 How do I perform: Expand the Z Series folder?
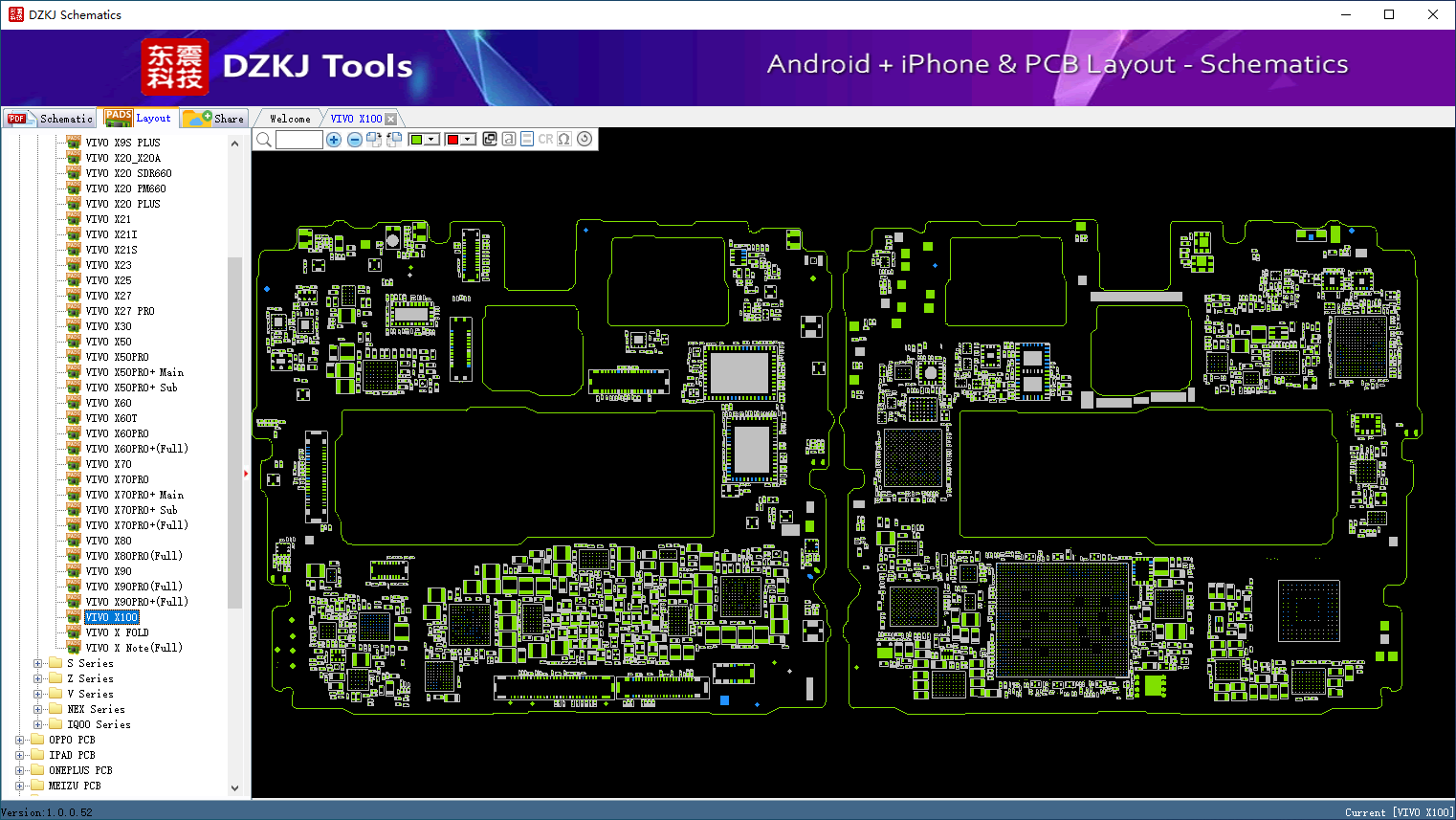click(x=38, y=678)
